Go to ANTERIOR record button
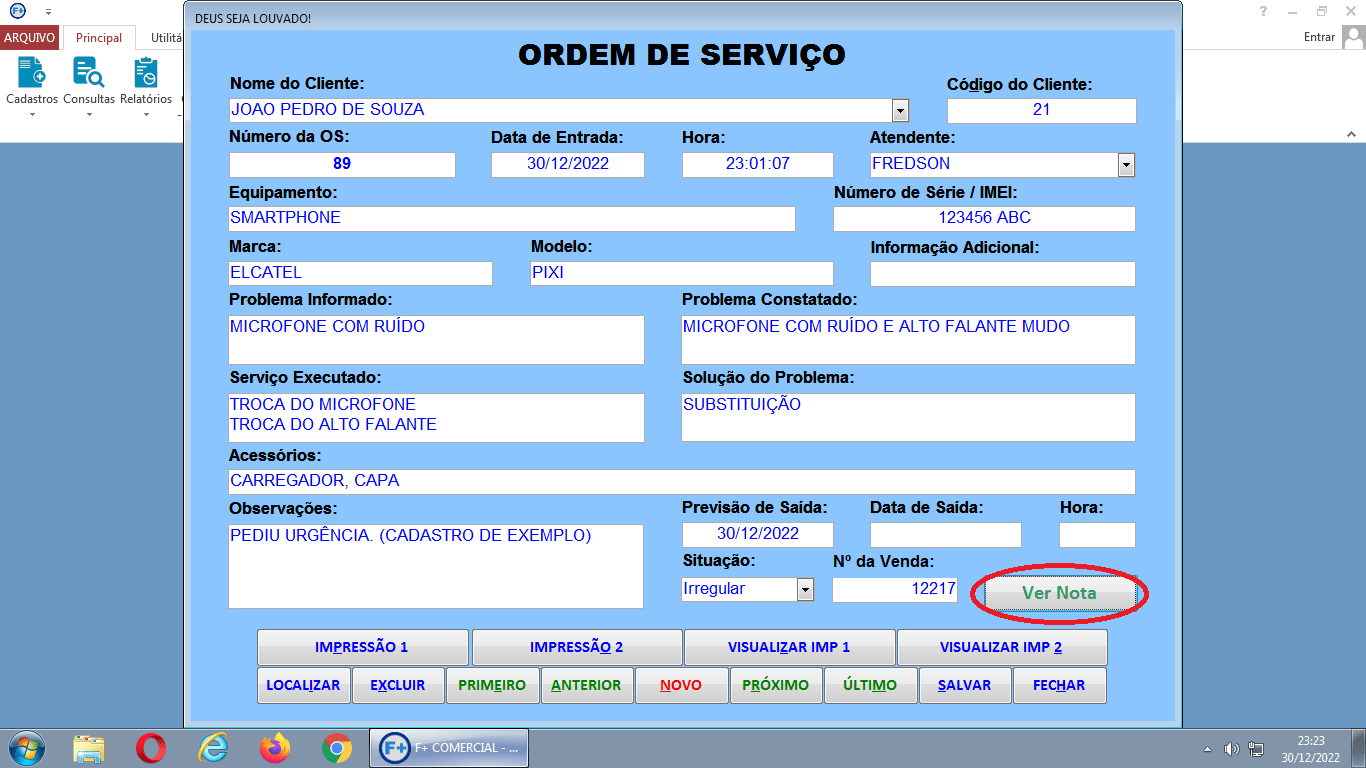Image resolution: width=1366 pixels, height=768 pixels. coord(587,685)
